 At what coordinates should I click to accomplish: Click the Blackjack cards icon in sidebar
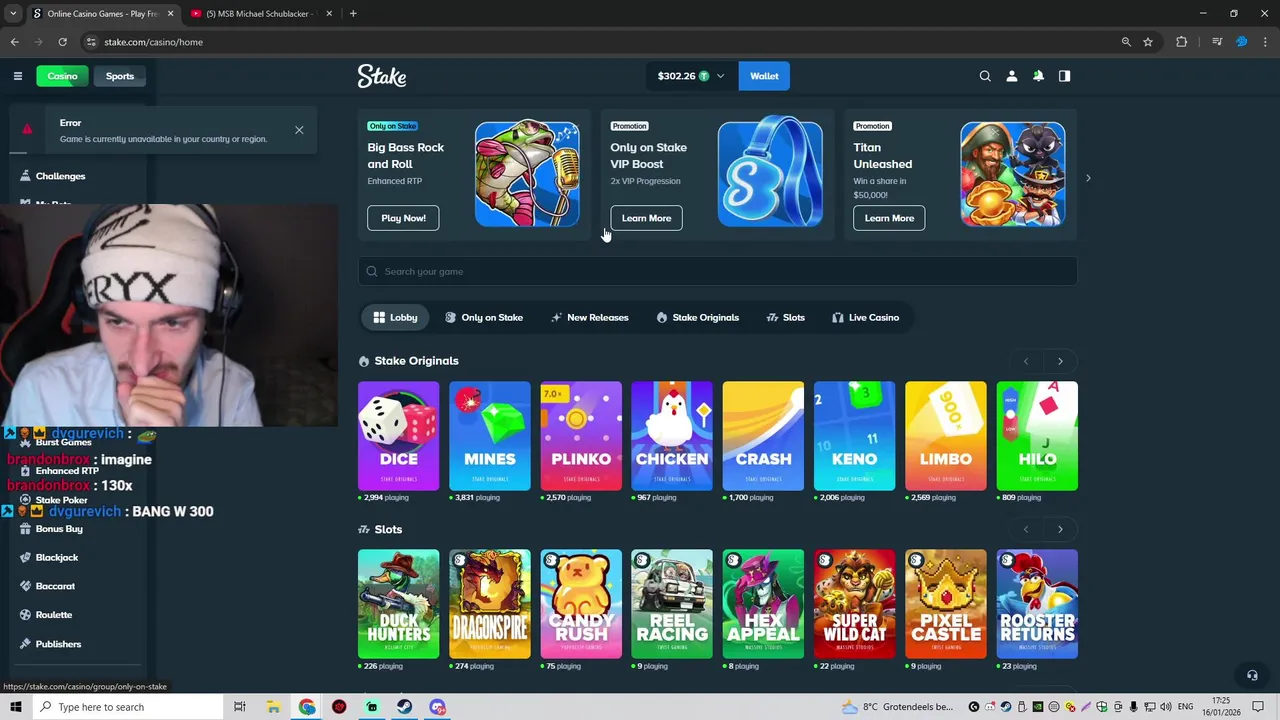(26, 557)
